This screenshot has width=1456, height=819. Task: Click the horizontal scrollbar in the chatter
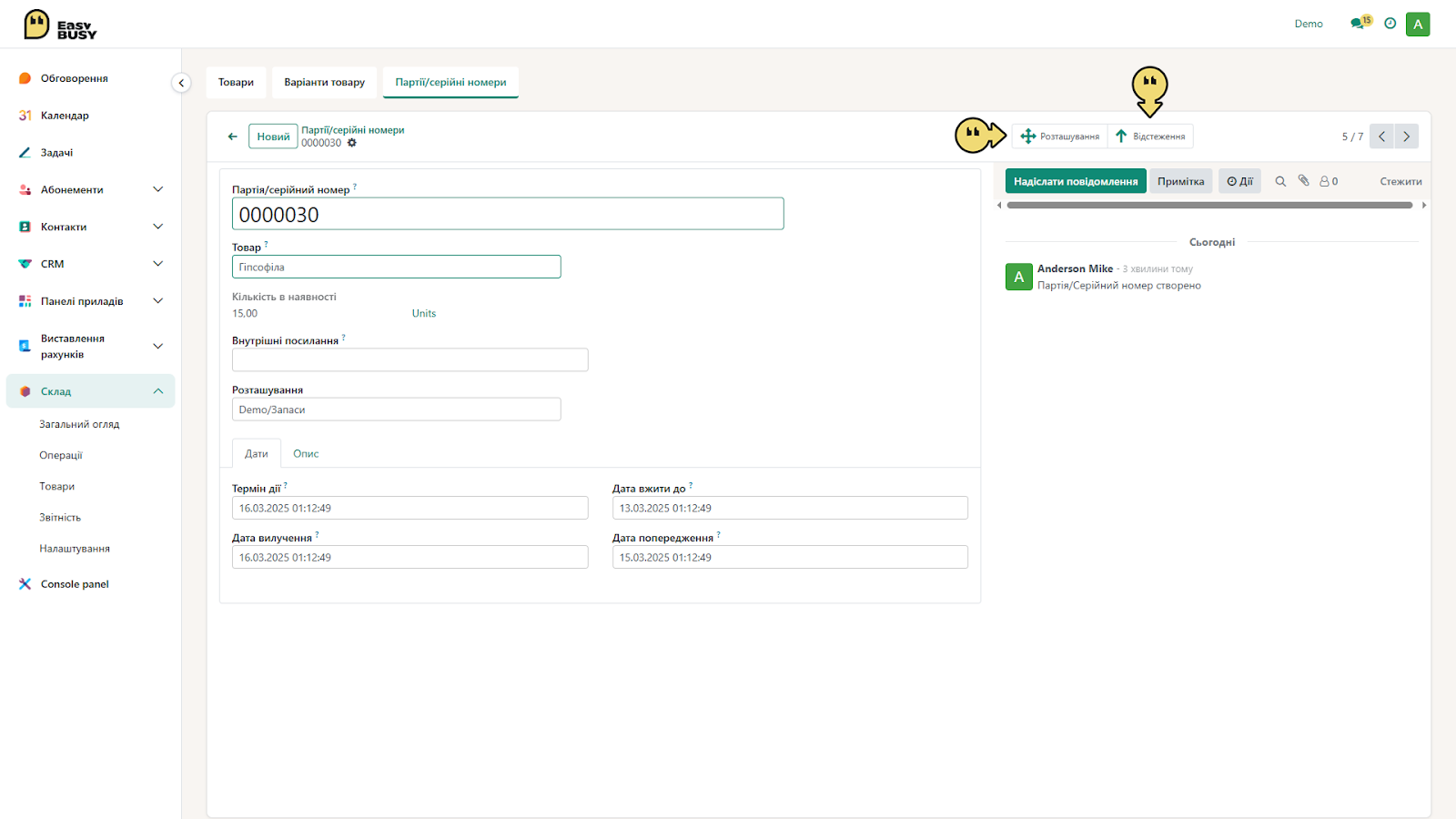1210,206
